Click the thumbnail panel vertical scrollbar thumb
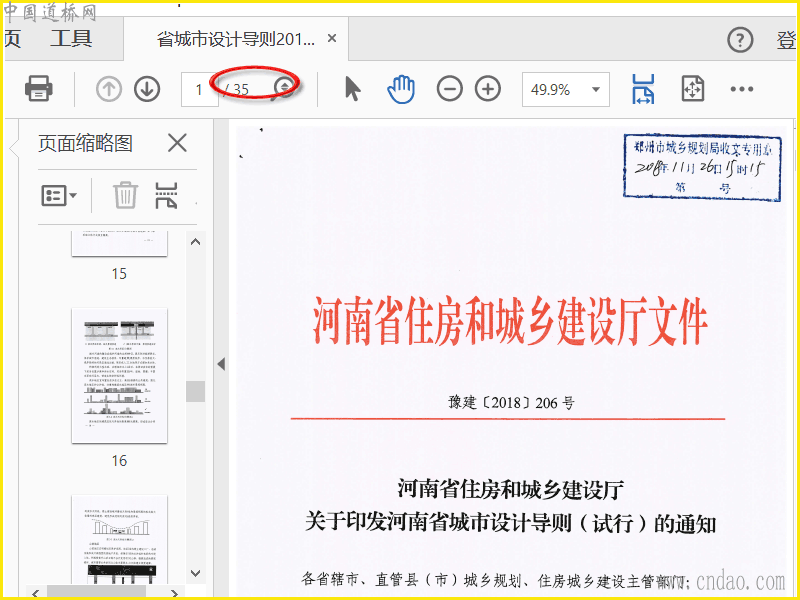The width and height of the screenshot is (800, 600). point(195,391)
